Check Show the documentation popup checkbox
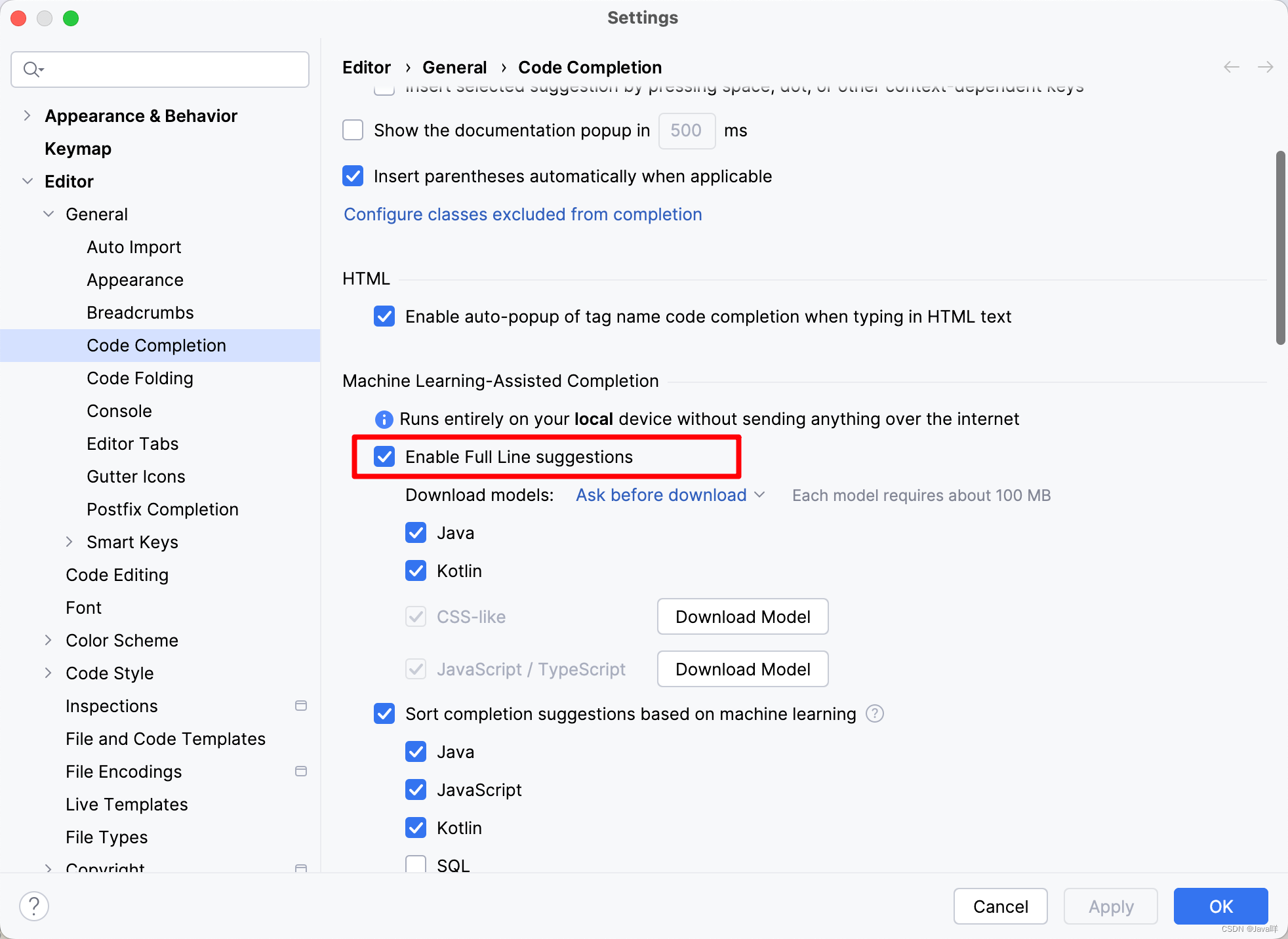 (353, 130)
